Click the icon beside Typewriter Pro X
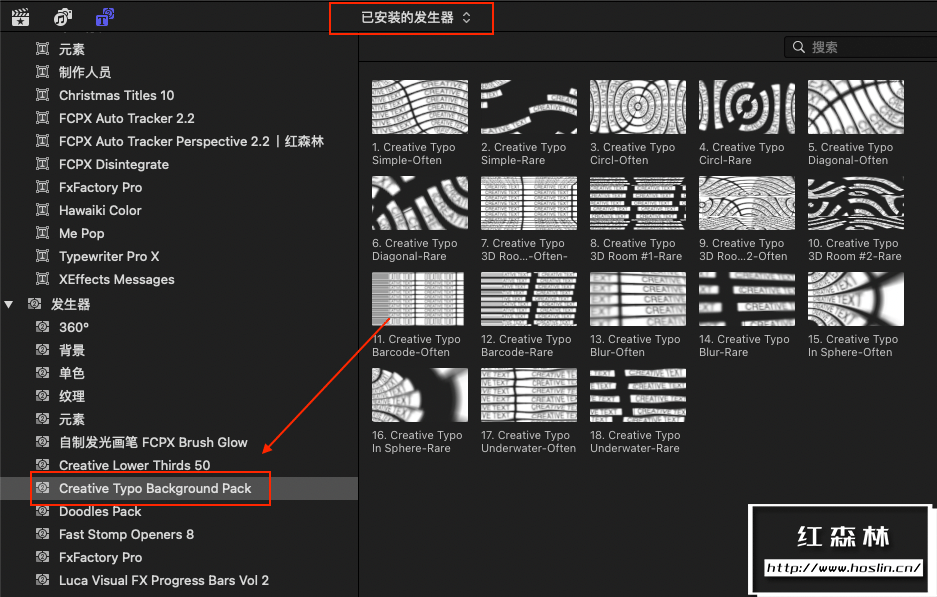This screenshot has height=597, width=937. pyautogui.click(x=42, y=256)
